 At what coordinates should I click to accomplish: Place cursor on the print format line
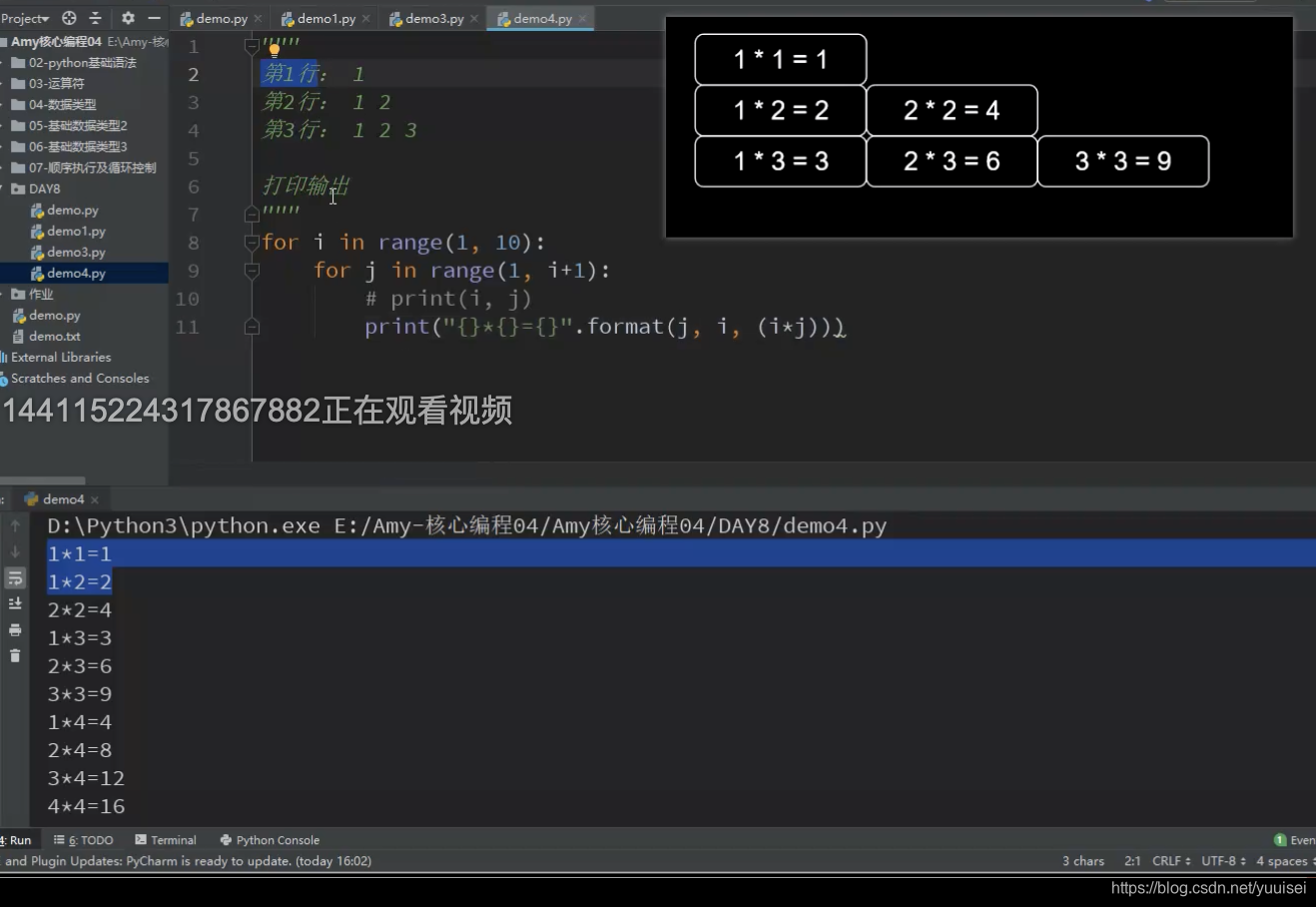[x=605, y=327]
